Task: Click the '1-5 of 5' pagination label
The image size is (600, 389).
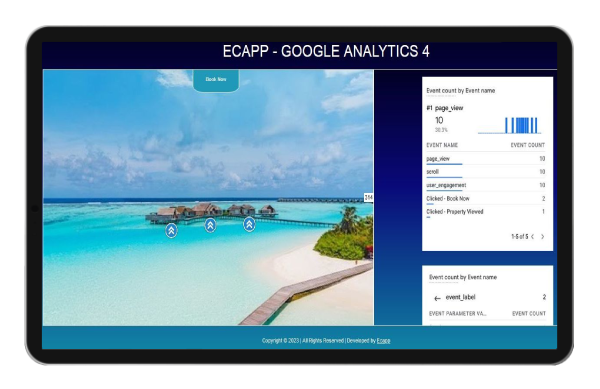Action: [520, 236]
